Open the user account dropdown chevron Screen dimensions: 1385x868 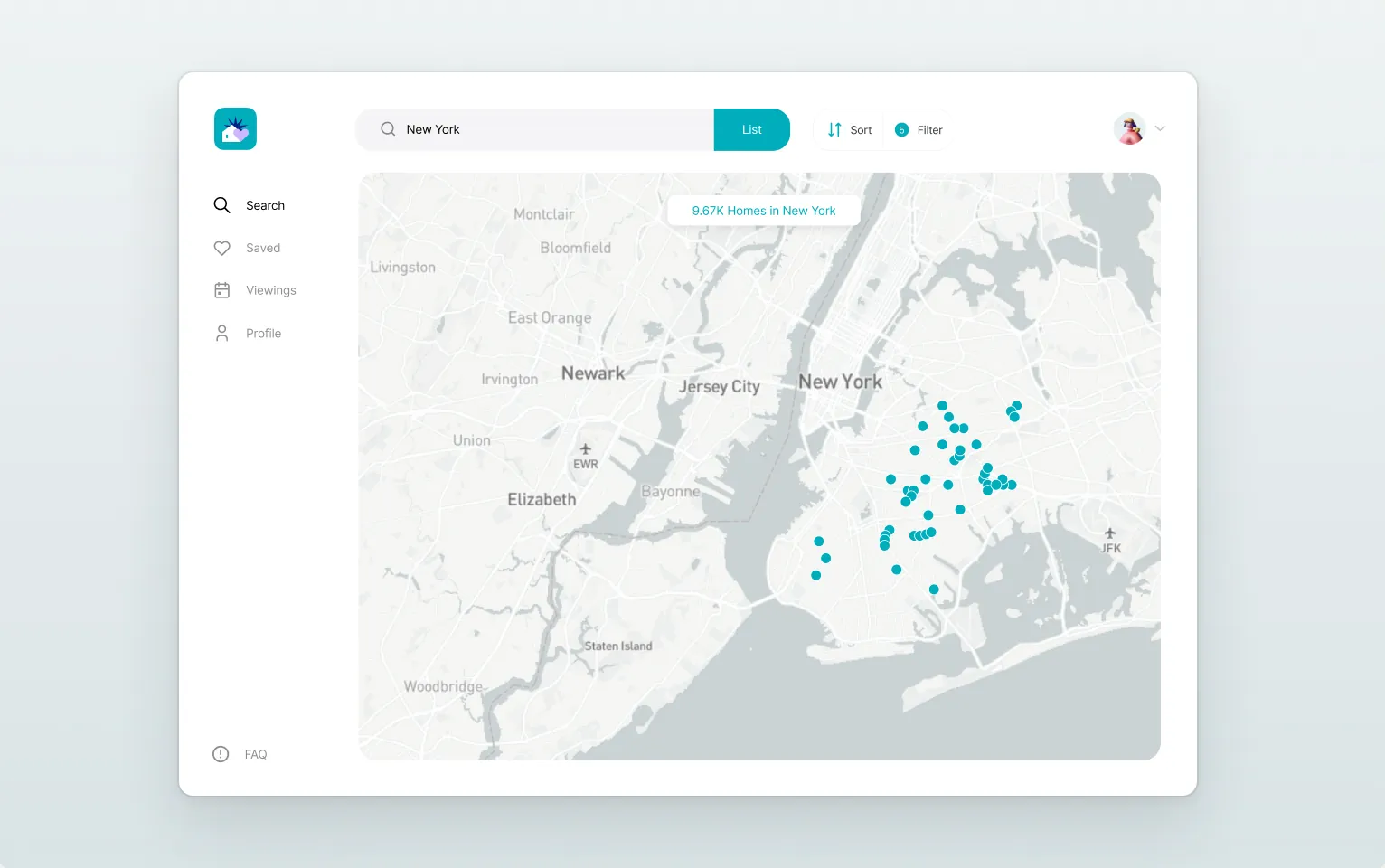(x=1160, y=128)
